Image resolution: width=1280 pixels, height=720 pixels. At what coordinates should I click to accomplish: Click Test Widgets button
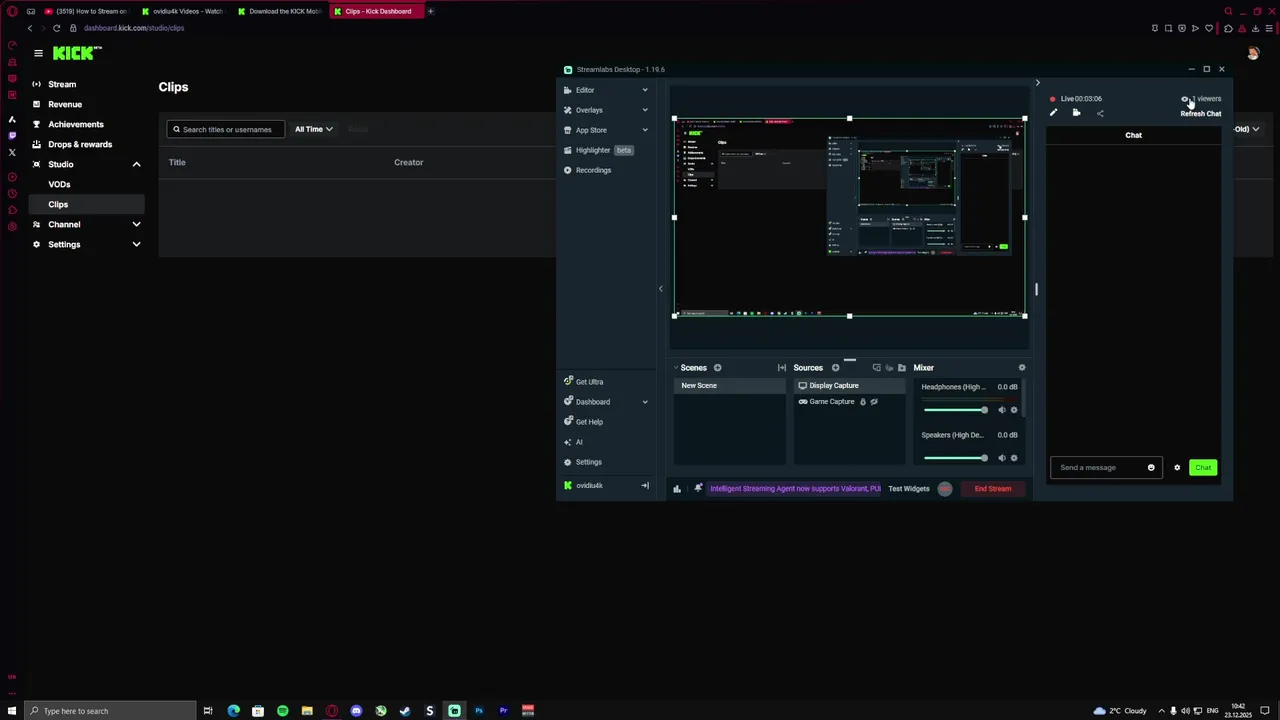[909, 489]
